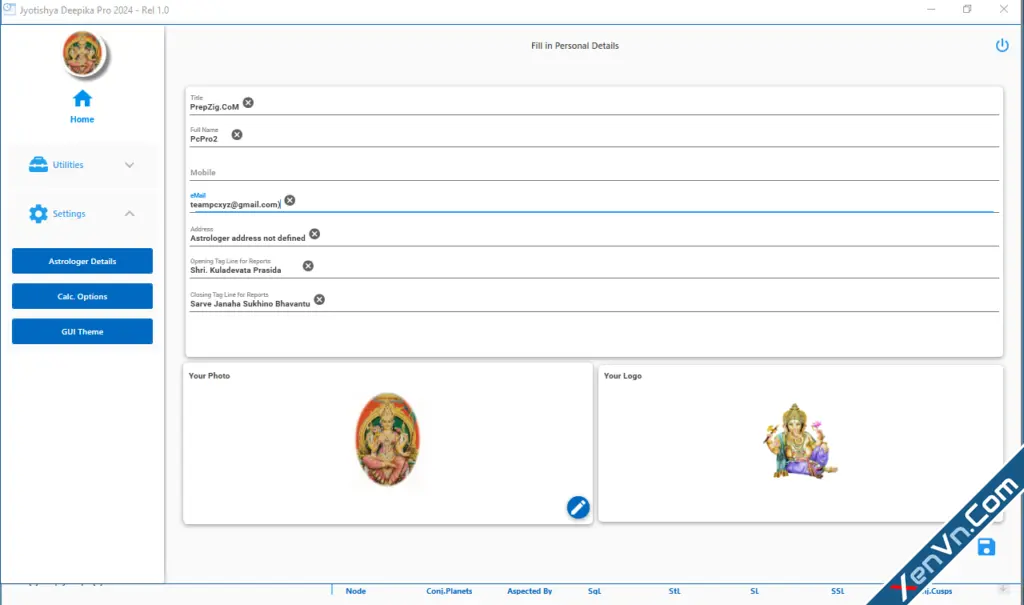
Task: Click the Closing Tag Line field
Action: tap(594, 301)
